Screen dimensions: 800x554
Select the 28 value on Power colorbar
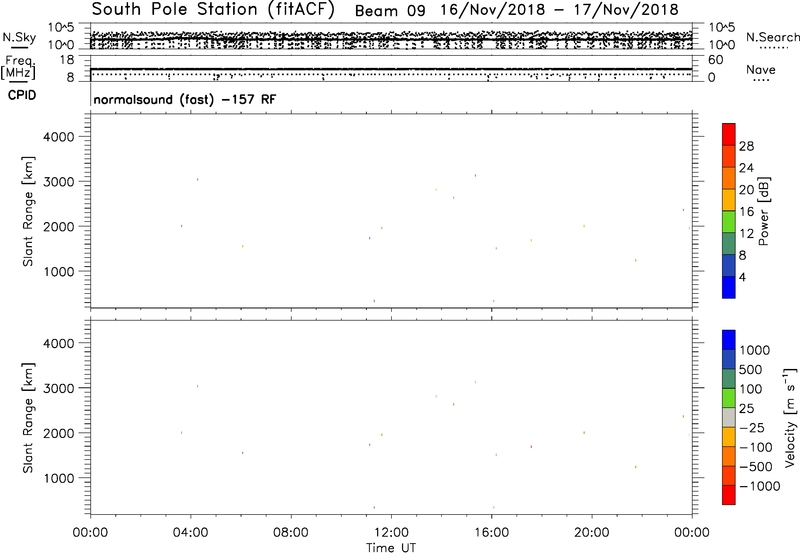[746, 146]
